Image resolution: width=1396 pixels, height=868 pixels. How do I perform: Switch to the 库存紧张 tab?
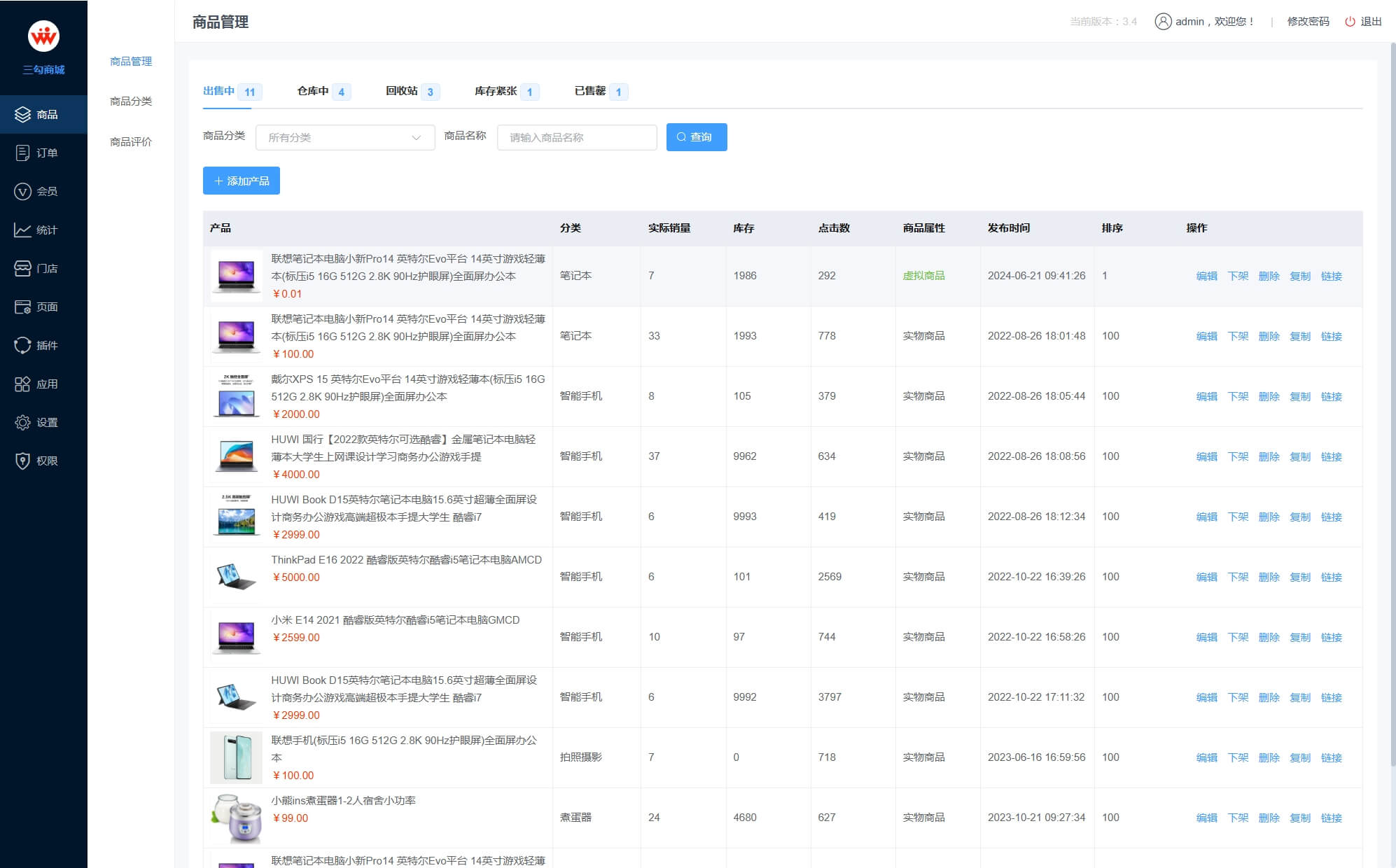[x=496, y=91]
